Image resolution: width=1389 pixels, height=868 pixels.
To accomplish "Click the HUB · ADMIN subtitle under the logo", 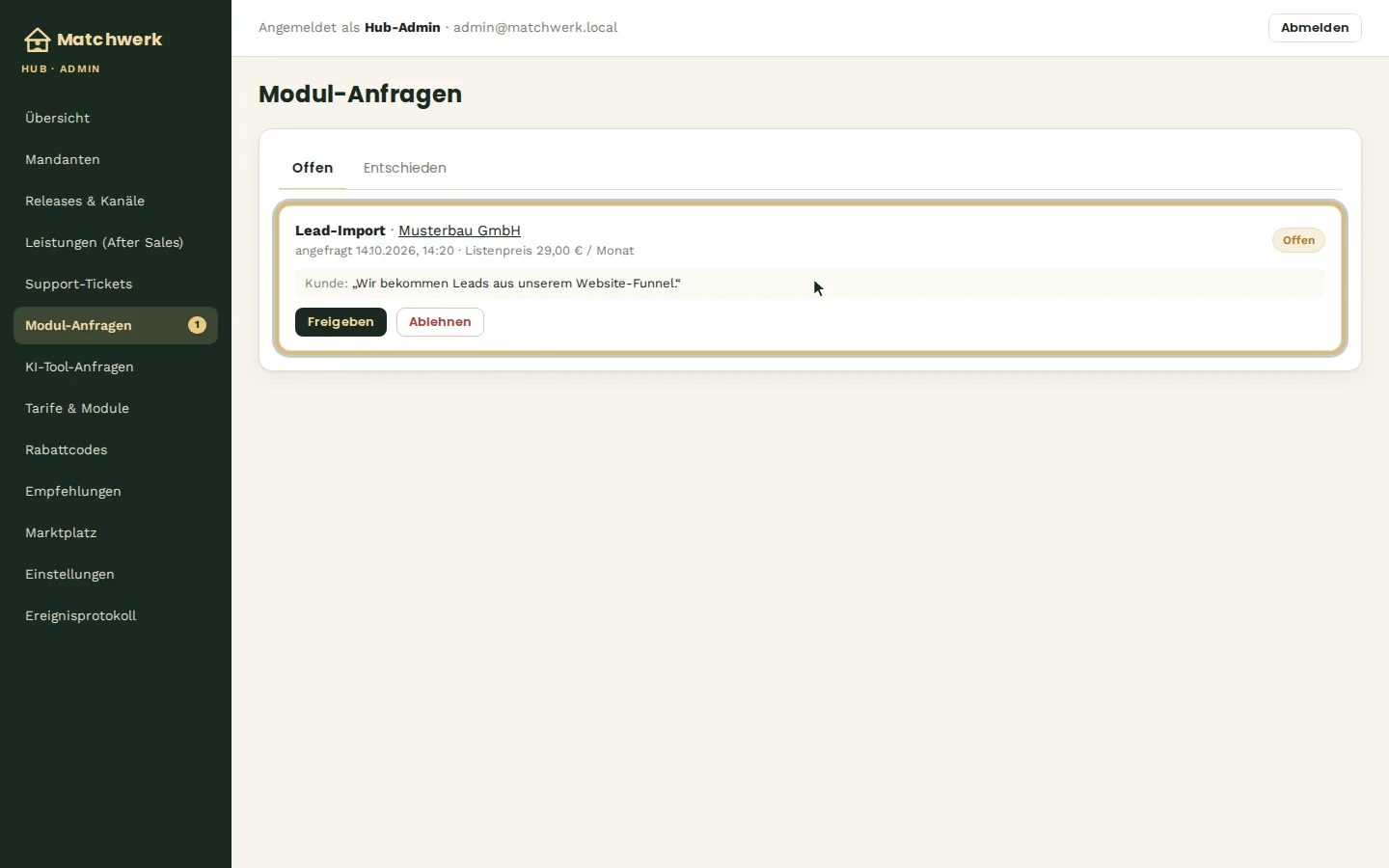I will point(61,69).
